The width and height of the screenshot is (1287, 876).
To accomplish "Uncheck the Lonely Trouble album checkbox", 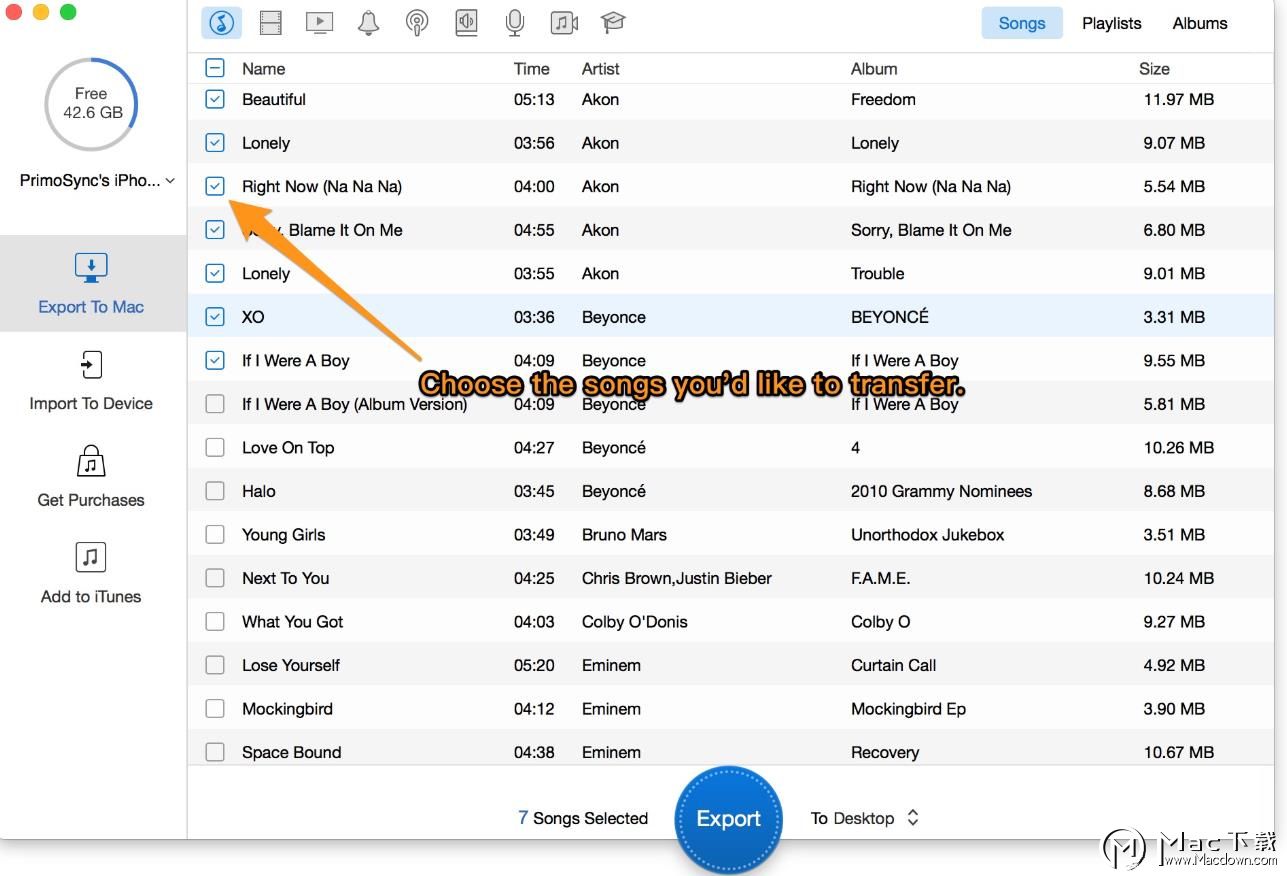I will (215, 273).
